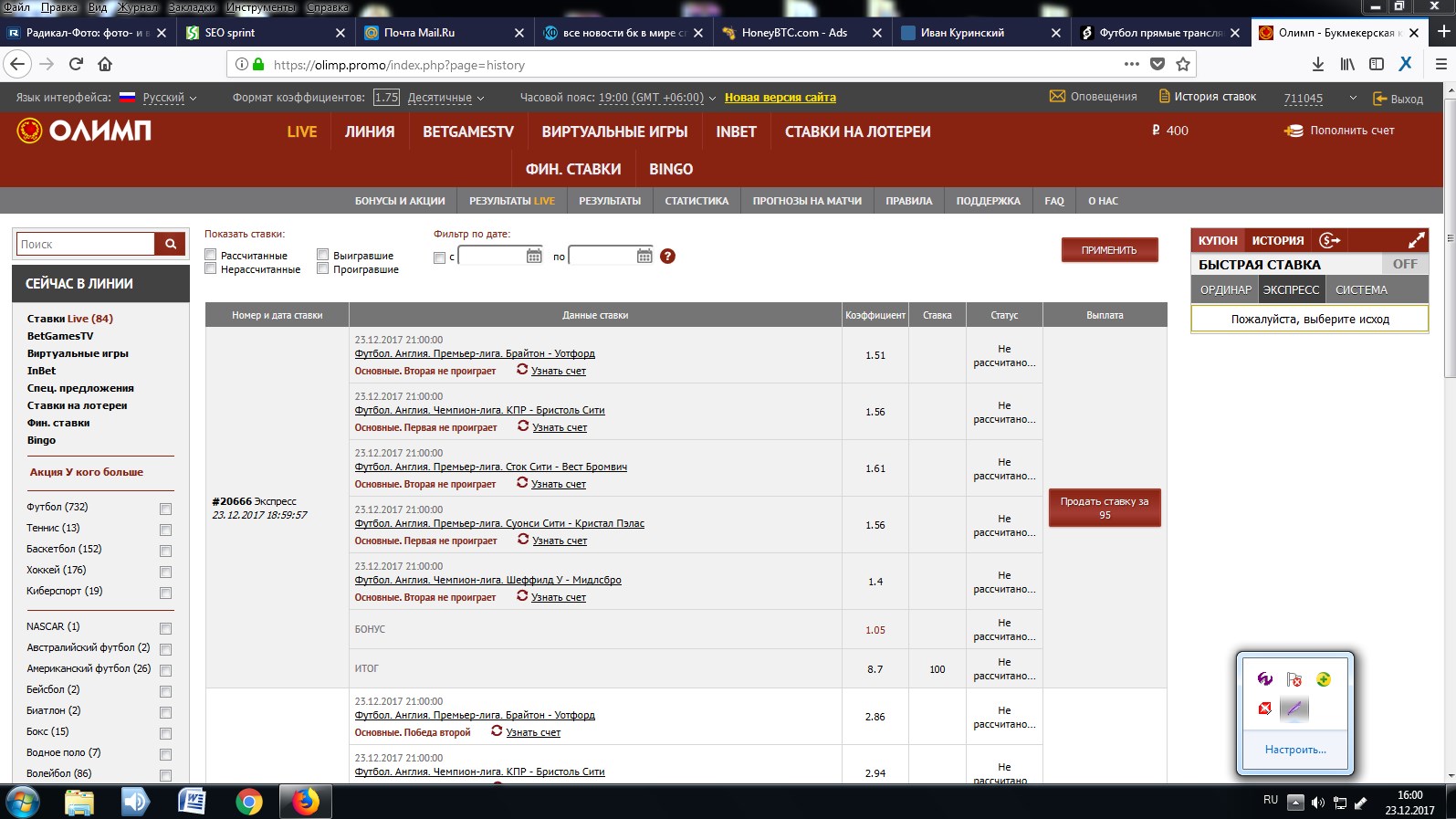Image resolution: width=1456 pixels, height=819 pixels.
Task: Click the sidebar search input field
Action: tap(86, 244)
